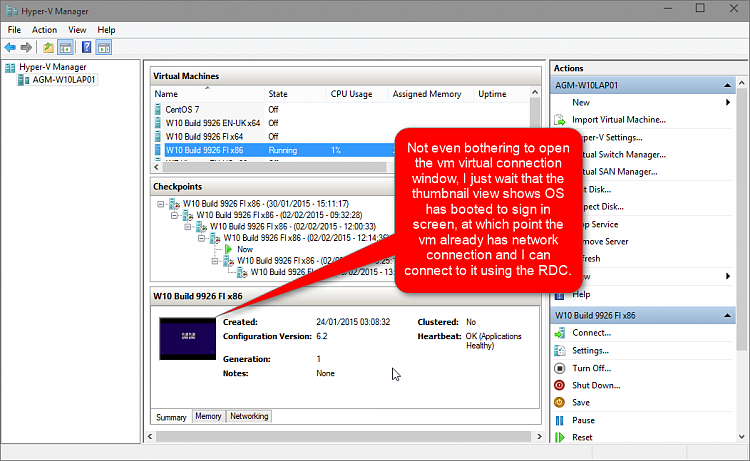Click Virtual Machines list scroll left arrow
Image resolution: width=750 pixels, height=461 pixels.
[156, 167]
